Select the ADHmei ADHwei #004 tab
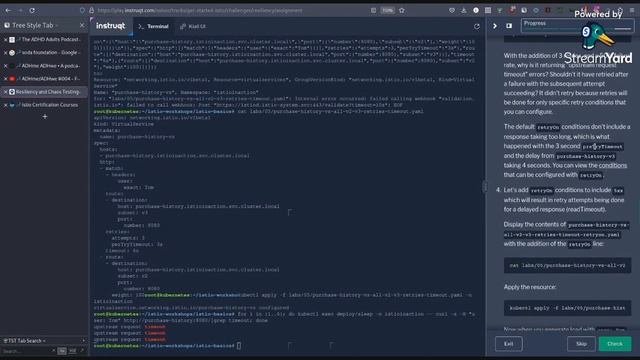This screenshot has height=360, width=640. pyautogui.click(x=44, y=79)
